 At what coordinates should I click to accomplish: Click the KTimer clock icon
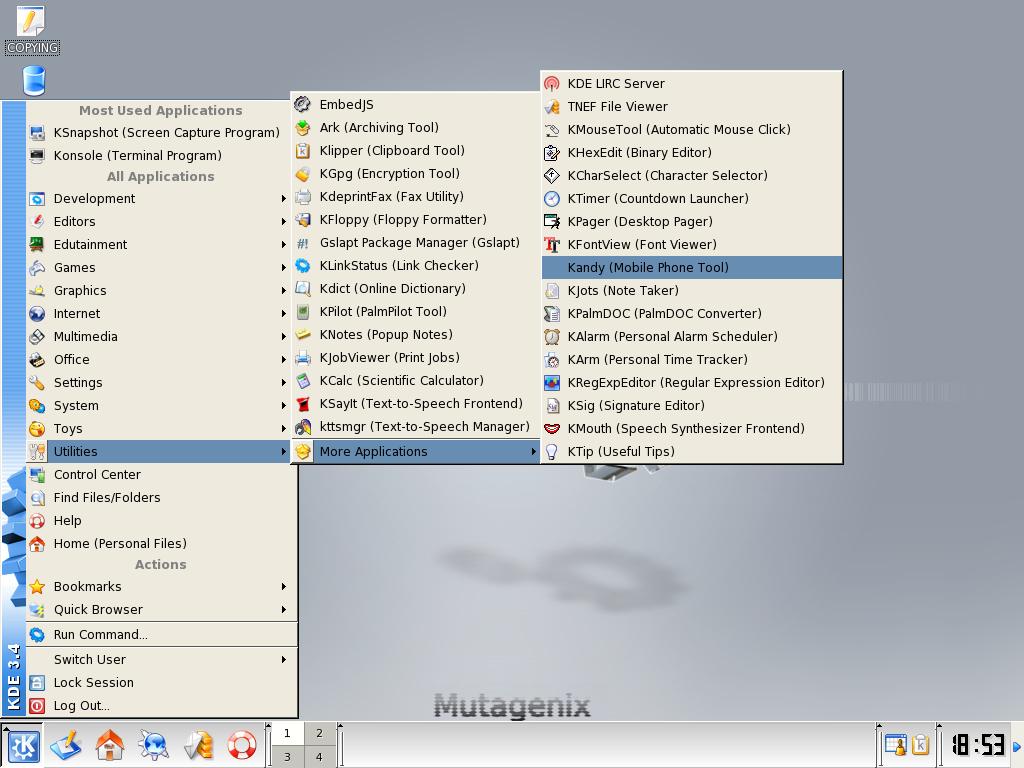pos(552,199)
